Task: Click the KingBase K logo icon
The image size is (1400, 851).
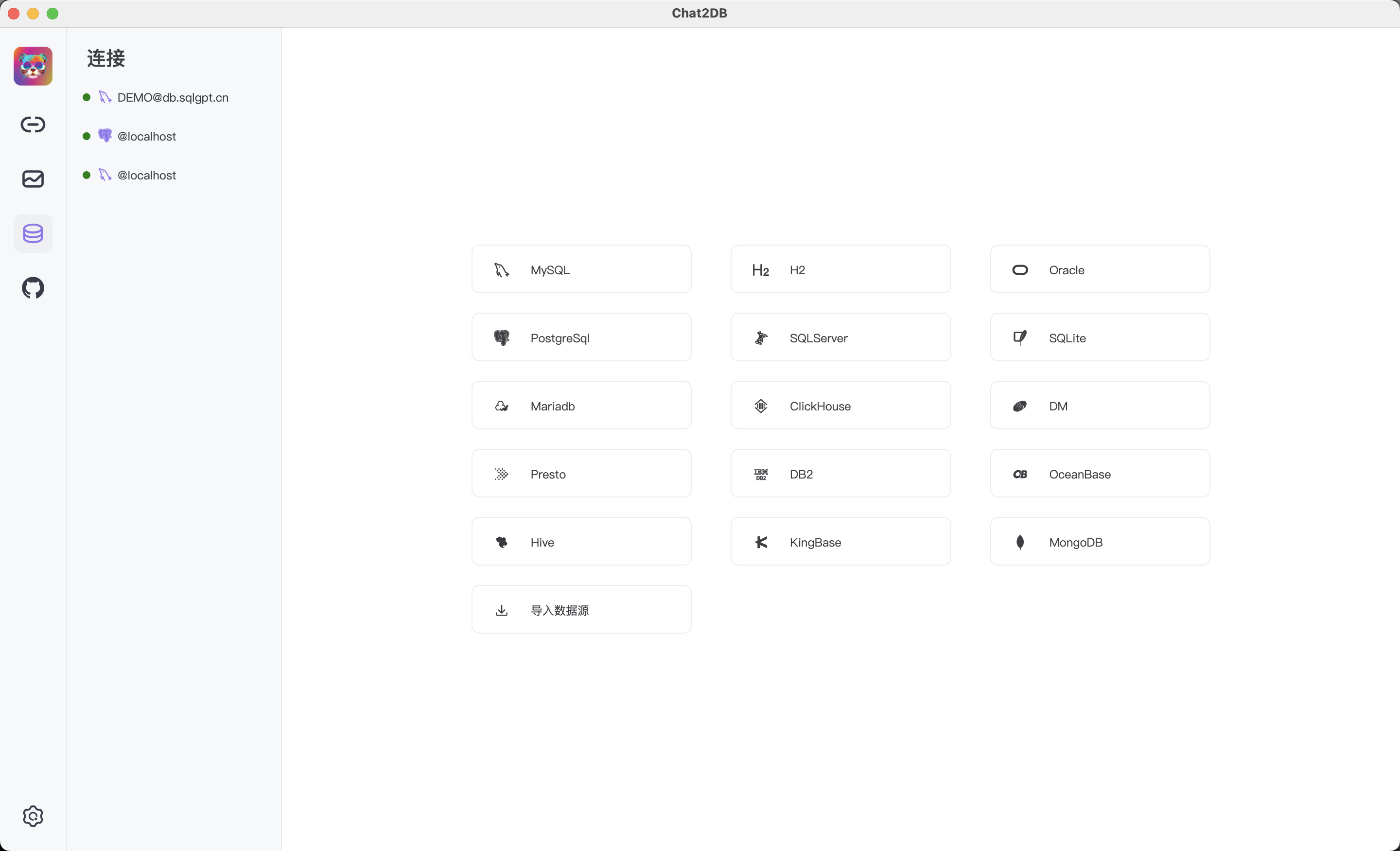Action: click(x=761, y=542)
